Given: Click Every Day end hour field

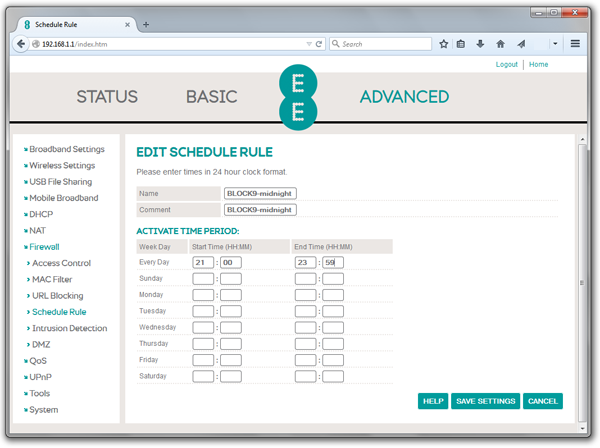Looking at the screenshot, I should [305, 262].
